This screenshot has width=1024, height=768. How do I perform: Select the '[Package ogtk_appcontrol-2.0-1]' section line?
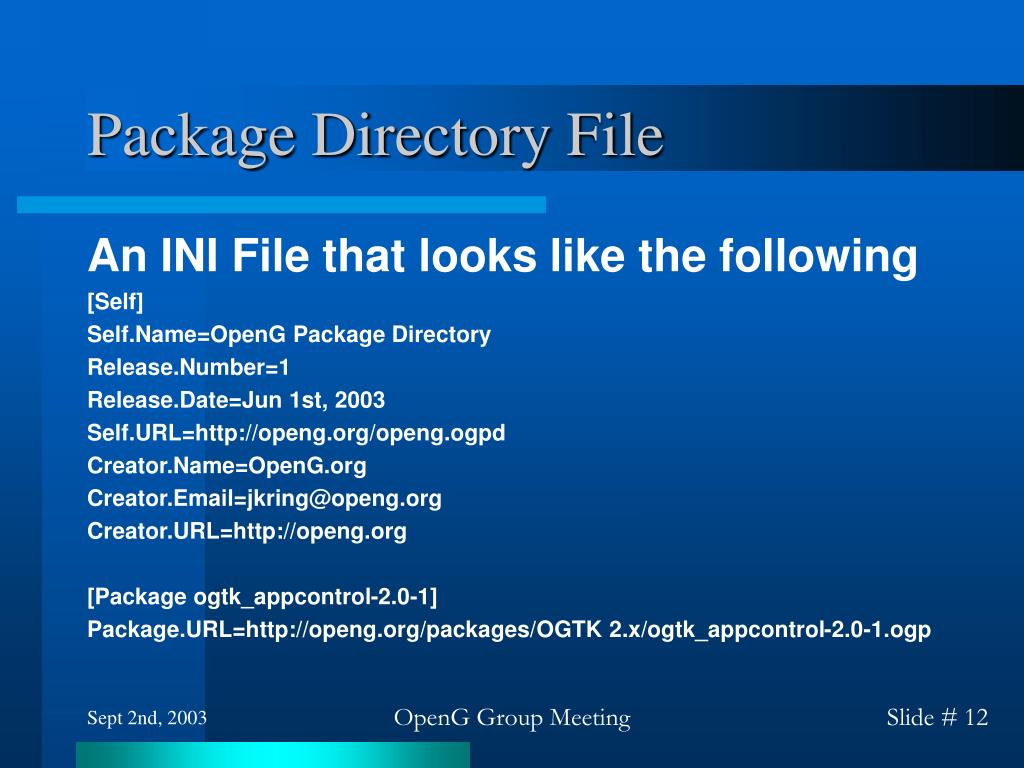(x=262, y=597)
